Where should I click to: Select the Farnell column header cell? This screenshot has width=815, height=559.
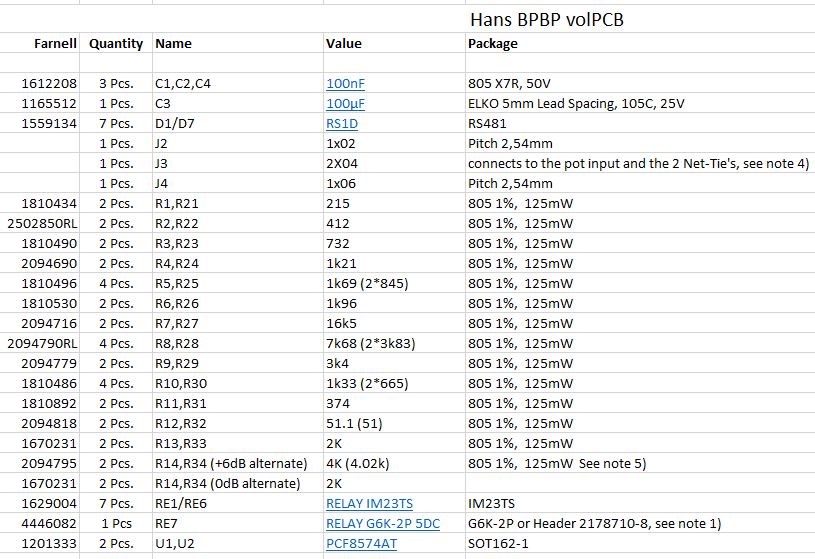(40, 43)
